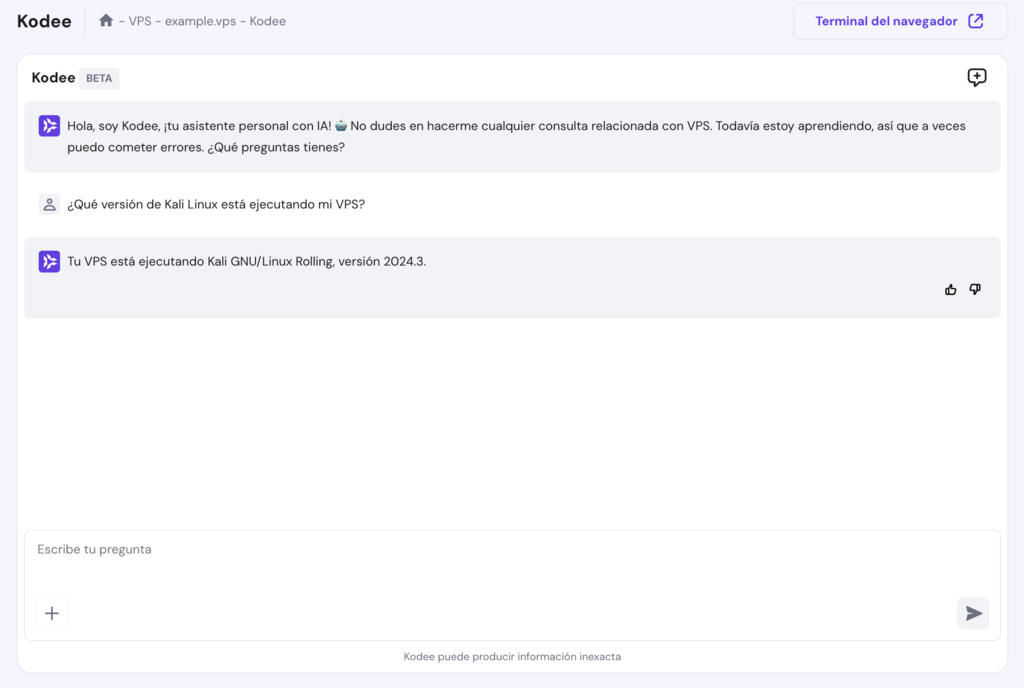Viewport: 1024px width, 688px height.
Task: Click the user's Kali Linux version question
Action: (x=216, y=204)
